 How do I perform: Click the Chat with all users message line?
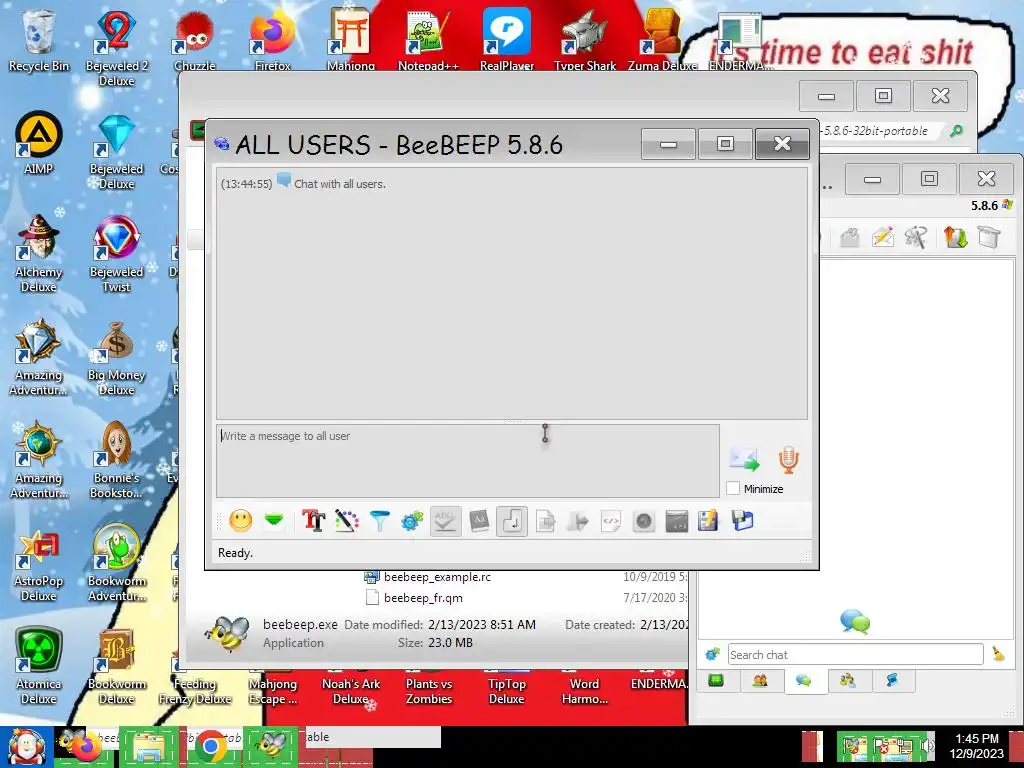(340, 184)
